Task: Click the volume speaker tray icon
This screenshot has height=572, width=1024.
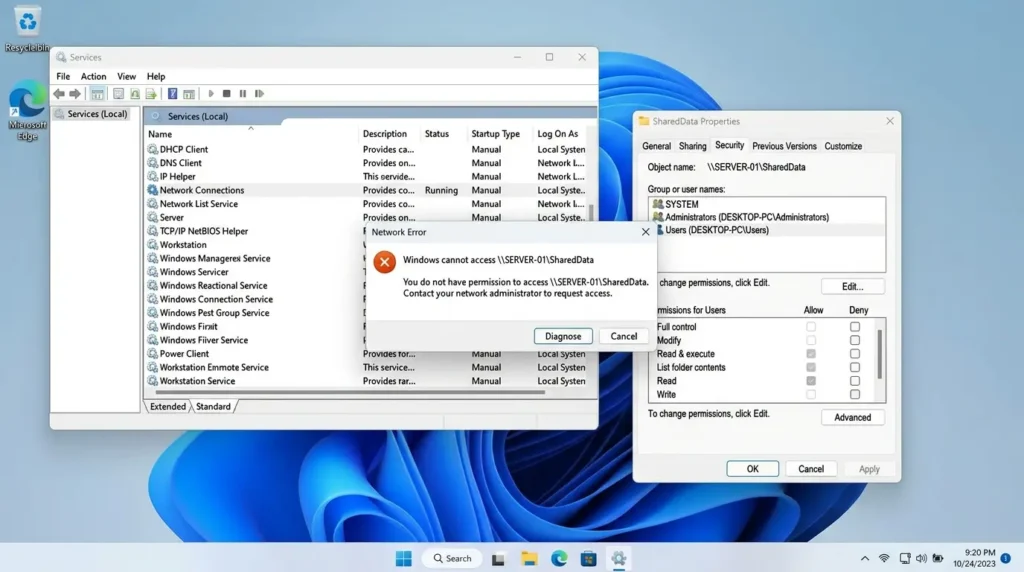Action: coord(921,558)
